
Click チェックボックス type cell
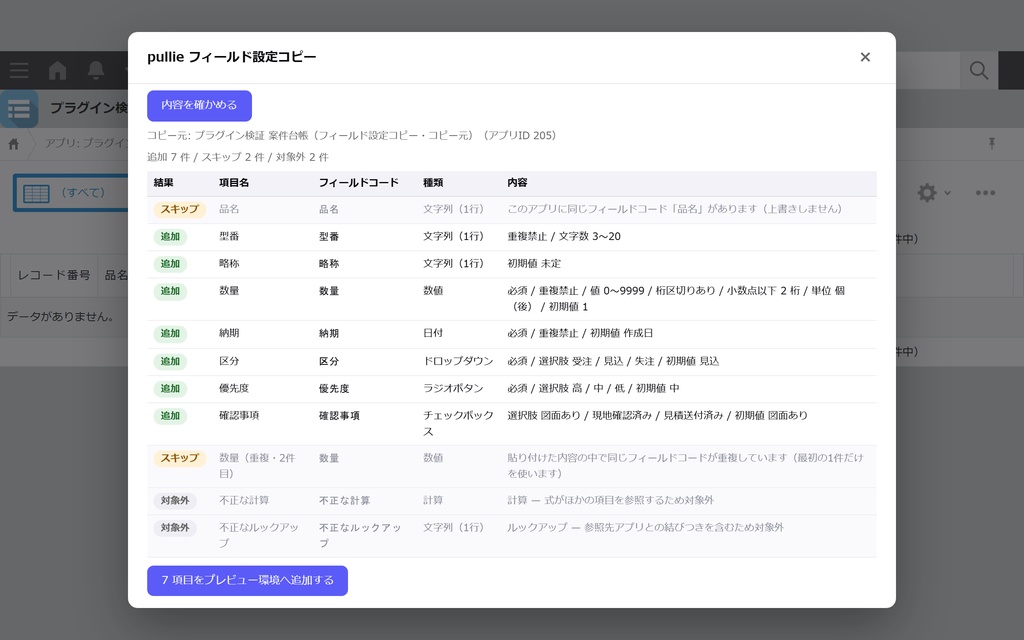pyautogui.click(x=458, y=424)
